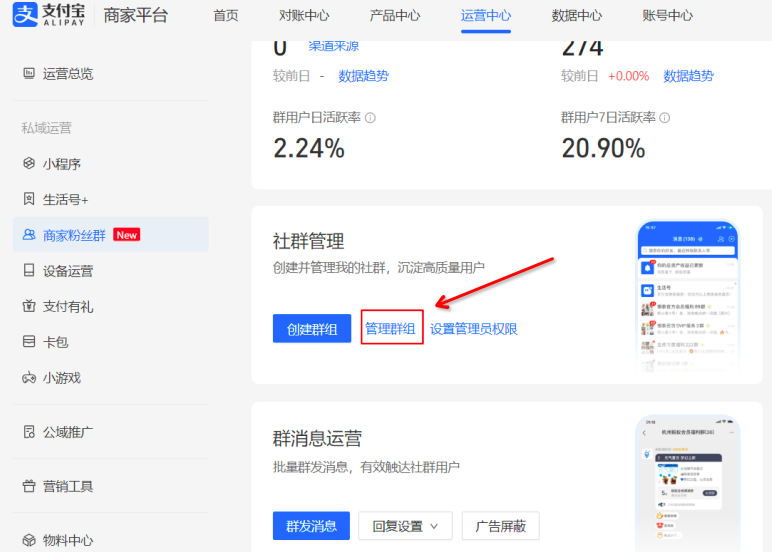Switch to 数据中心 top tab
Image resolution: width=772 pixels, height=552 pixels.
click(577, 16)
